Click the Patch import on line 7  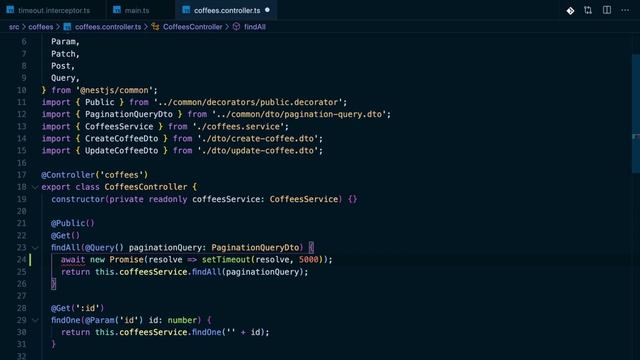[63, 54]
